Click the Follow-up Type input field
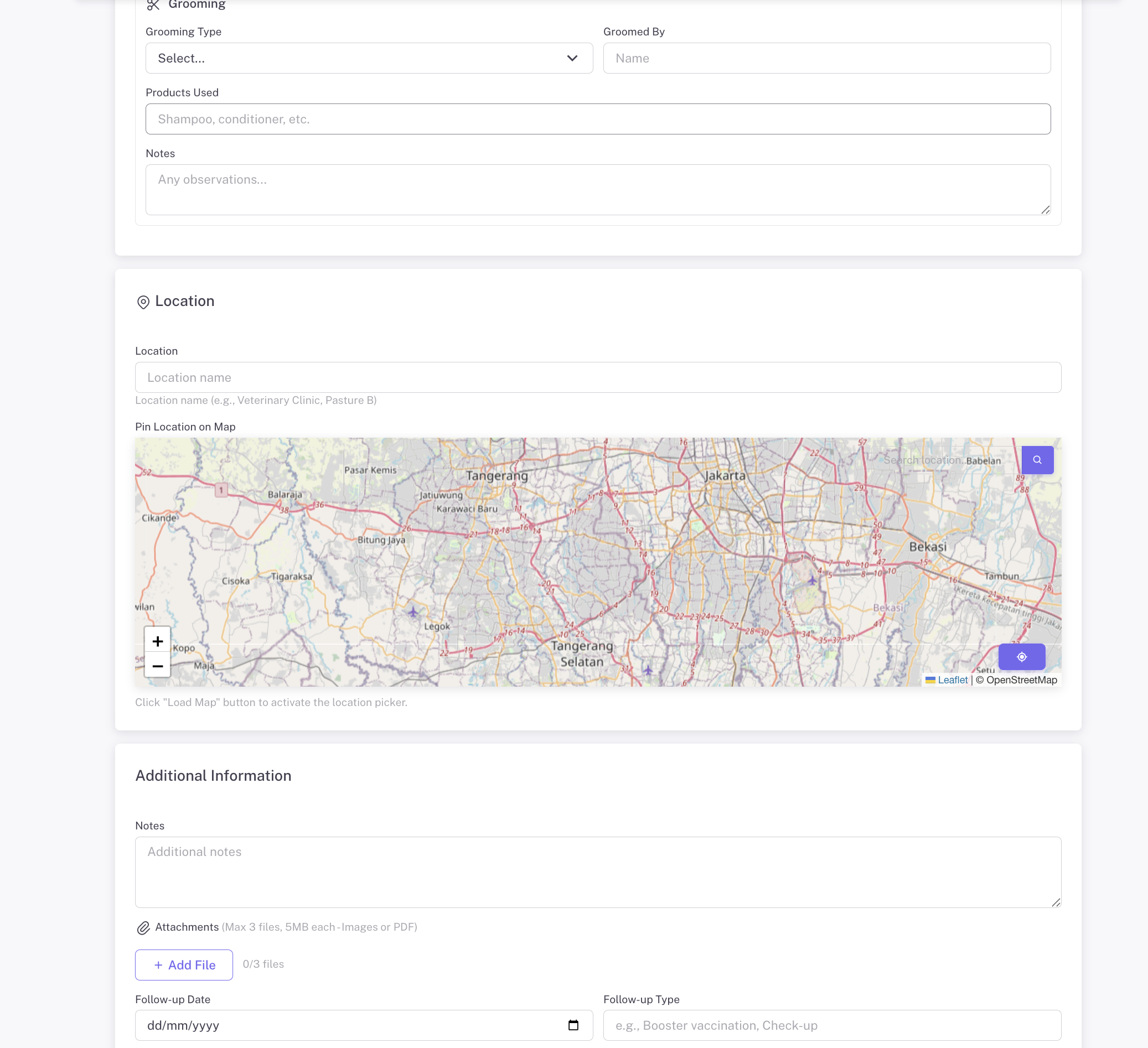Viewport: 1148px width, 1048px height. pos(832,1025)
